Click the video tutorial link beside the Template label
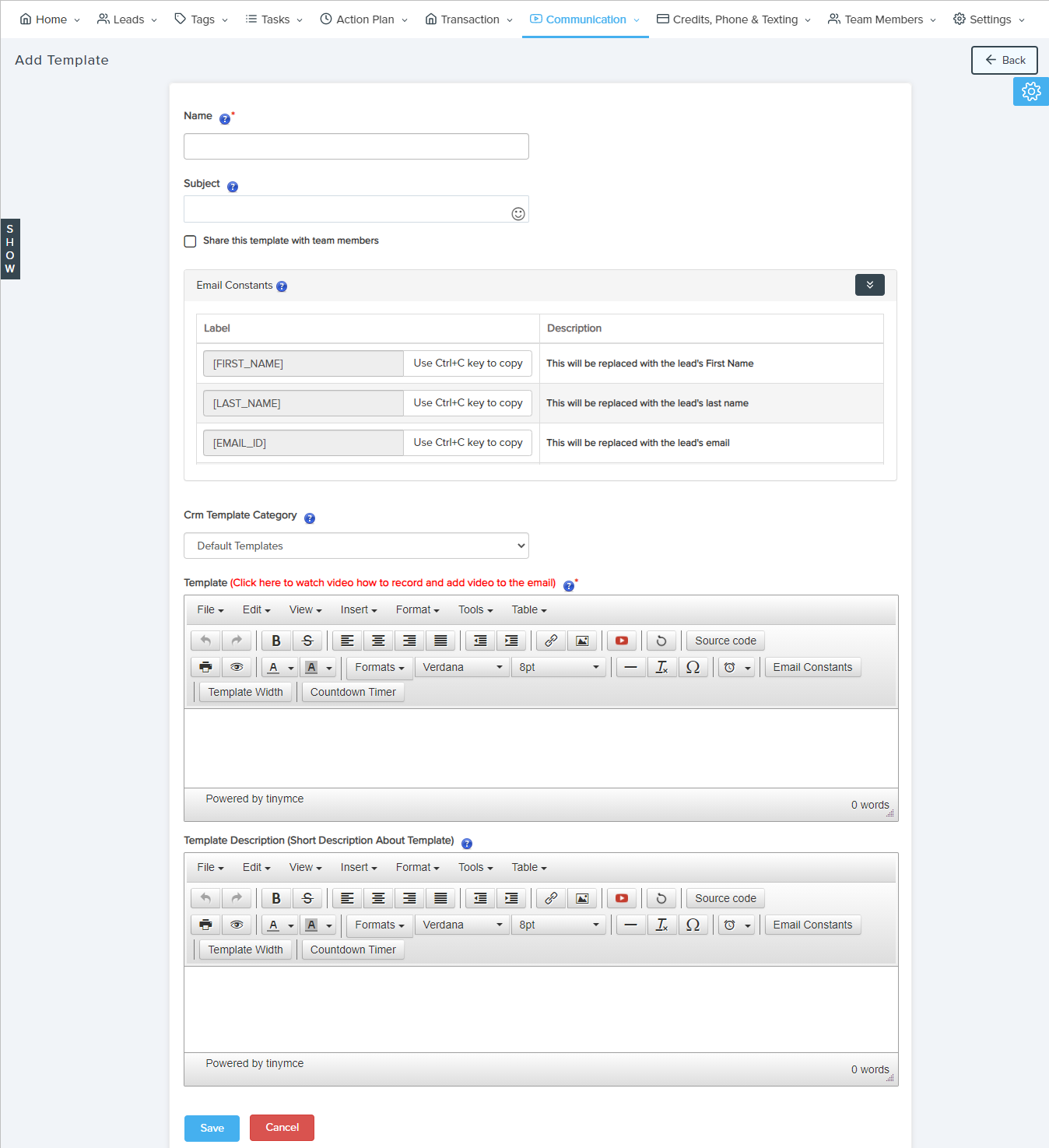The image size is (1049, 1148). (393, 583)
